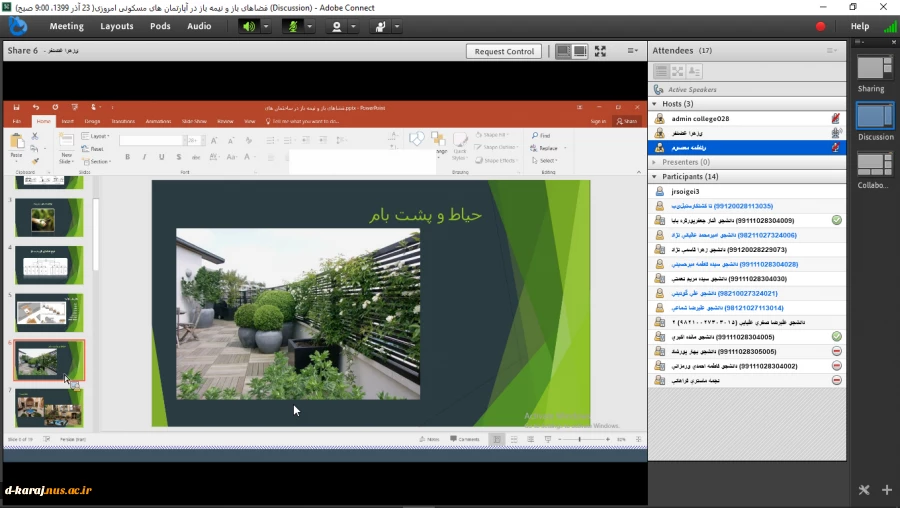
Task: Click the Adobe Connect logo icon
Action: pyautogui.click(x=18, y=26)
